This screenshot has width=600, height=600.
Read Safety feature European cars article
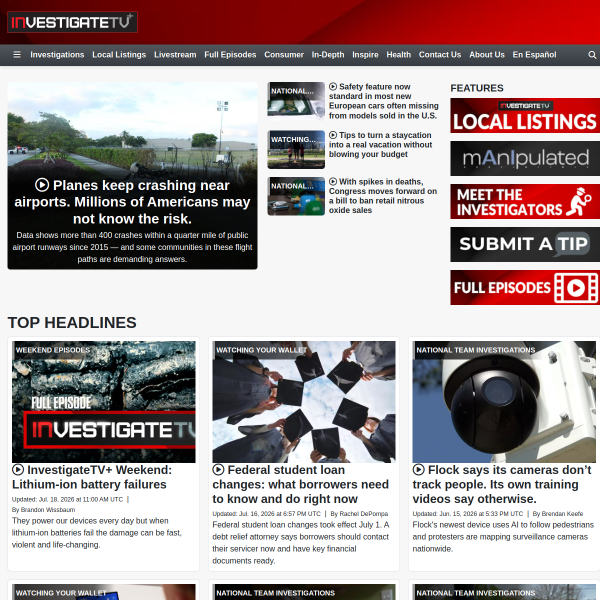tap(383, 101)
